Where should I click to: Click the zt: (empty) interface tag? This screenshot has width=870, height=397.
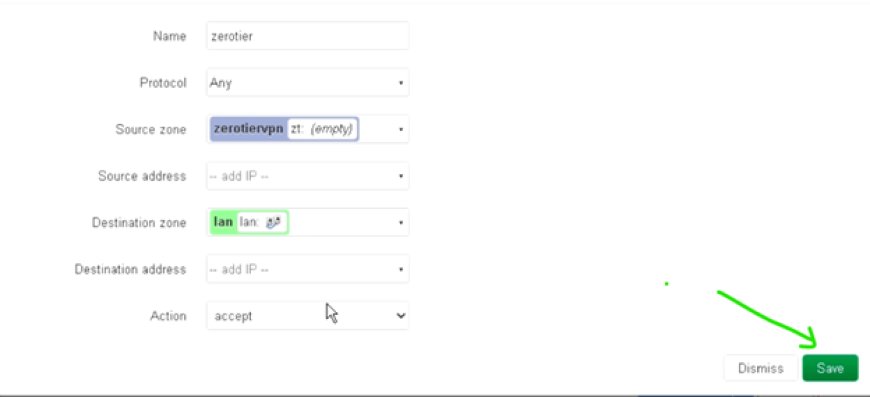(x=322, y=129)
